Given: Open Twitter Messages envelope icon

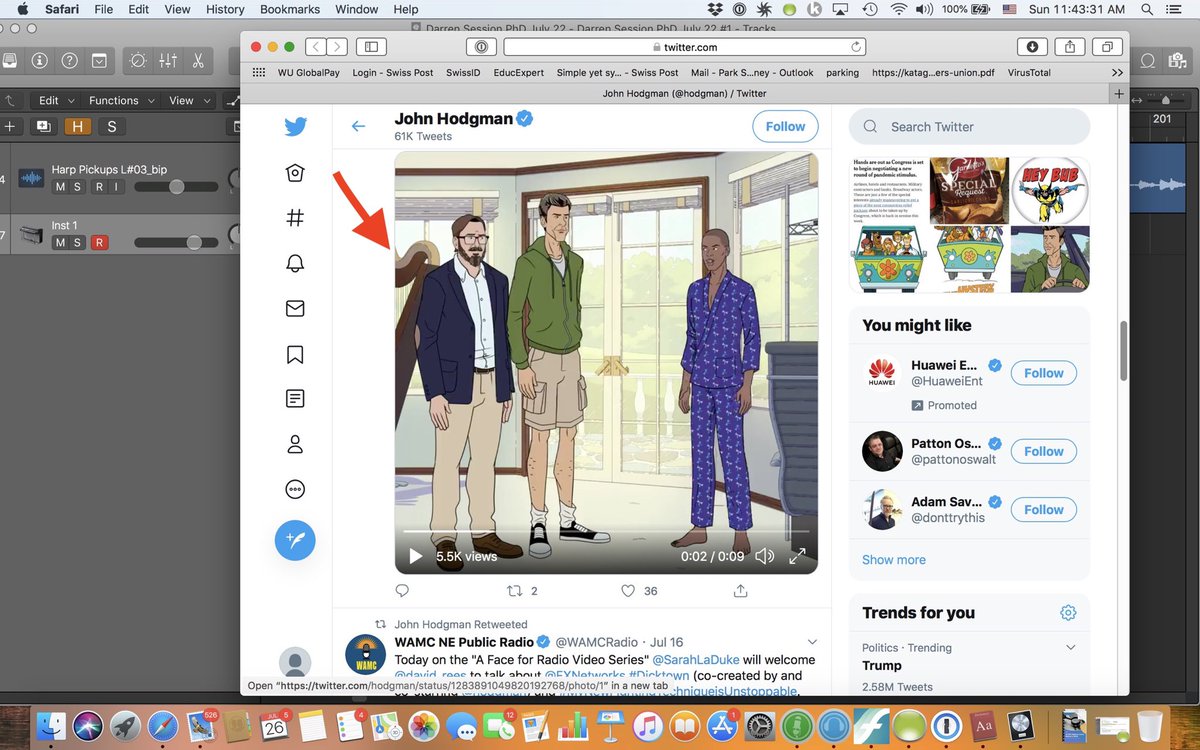Looking at the screenshot, I should click(x=295, y=309).
